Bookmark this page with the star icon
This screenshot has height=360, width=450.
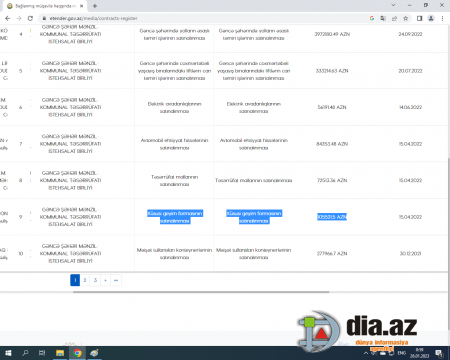tap(406, 18)
